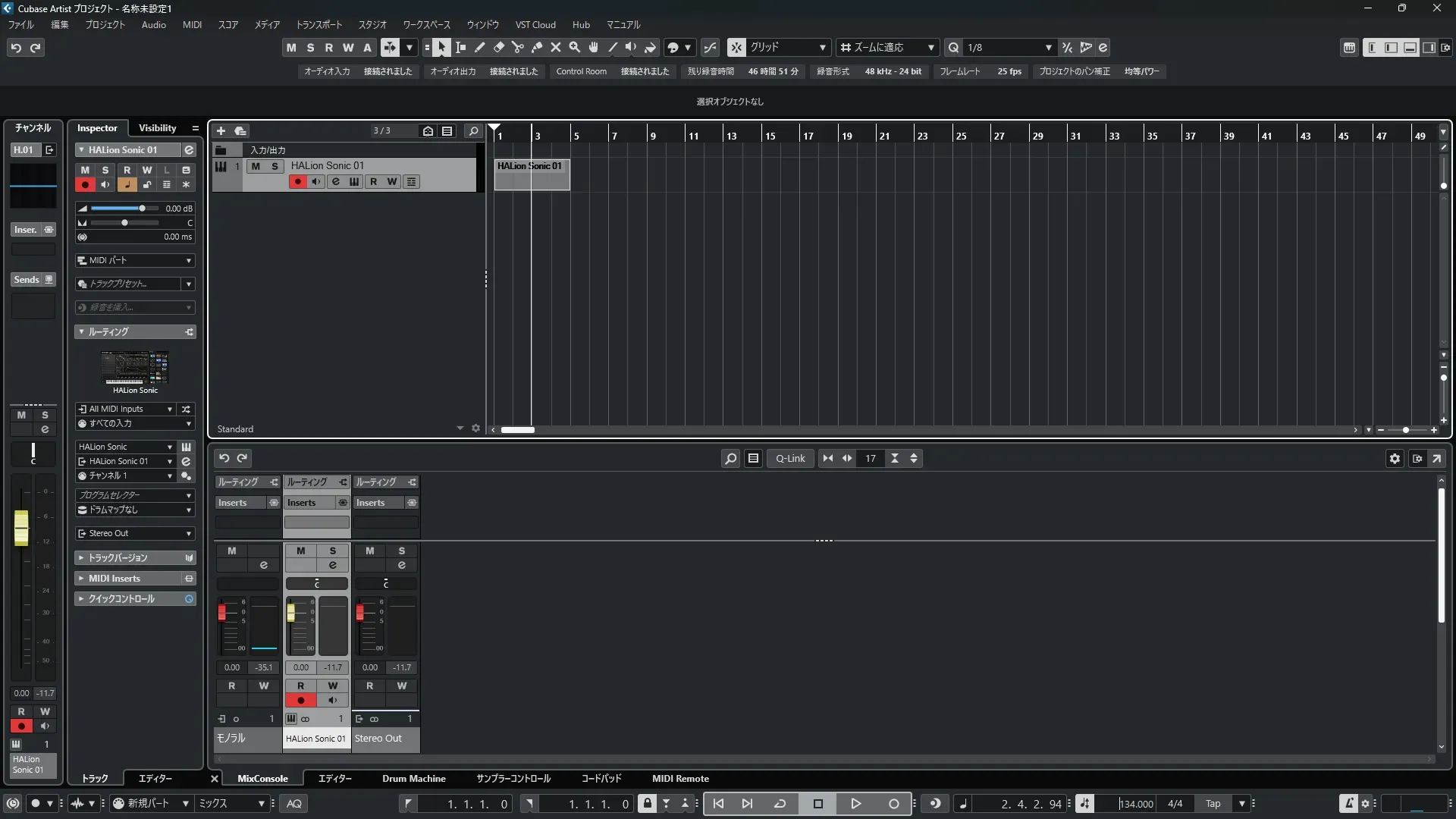Adjust the inspector track volume slider

(142, 209)
